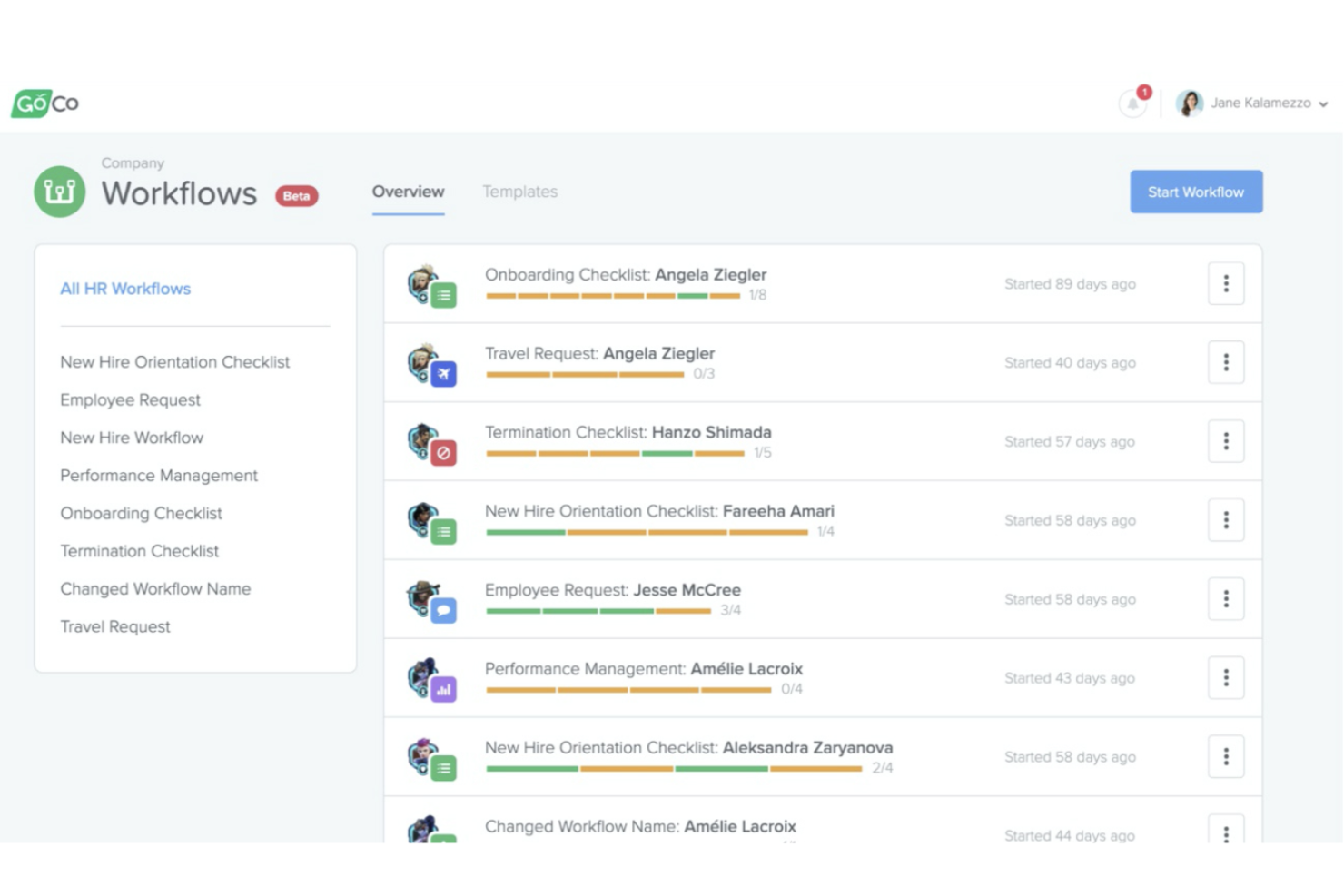Expand options for Aleksandra Zaryanova's workflow
Viewport: 1344px width, 896px height.
coord(1225,757)
